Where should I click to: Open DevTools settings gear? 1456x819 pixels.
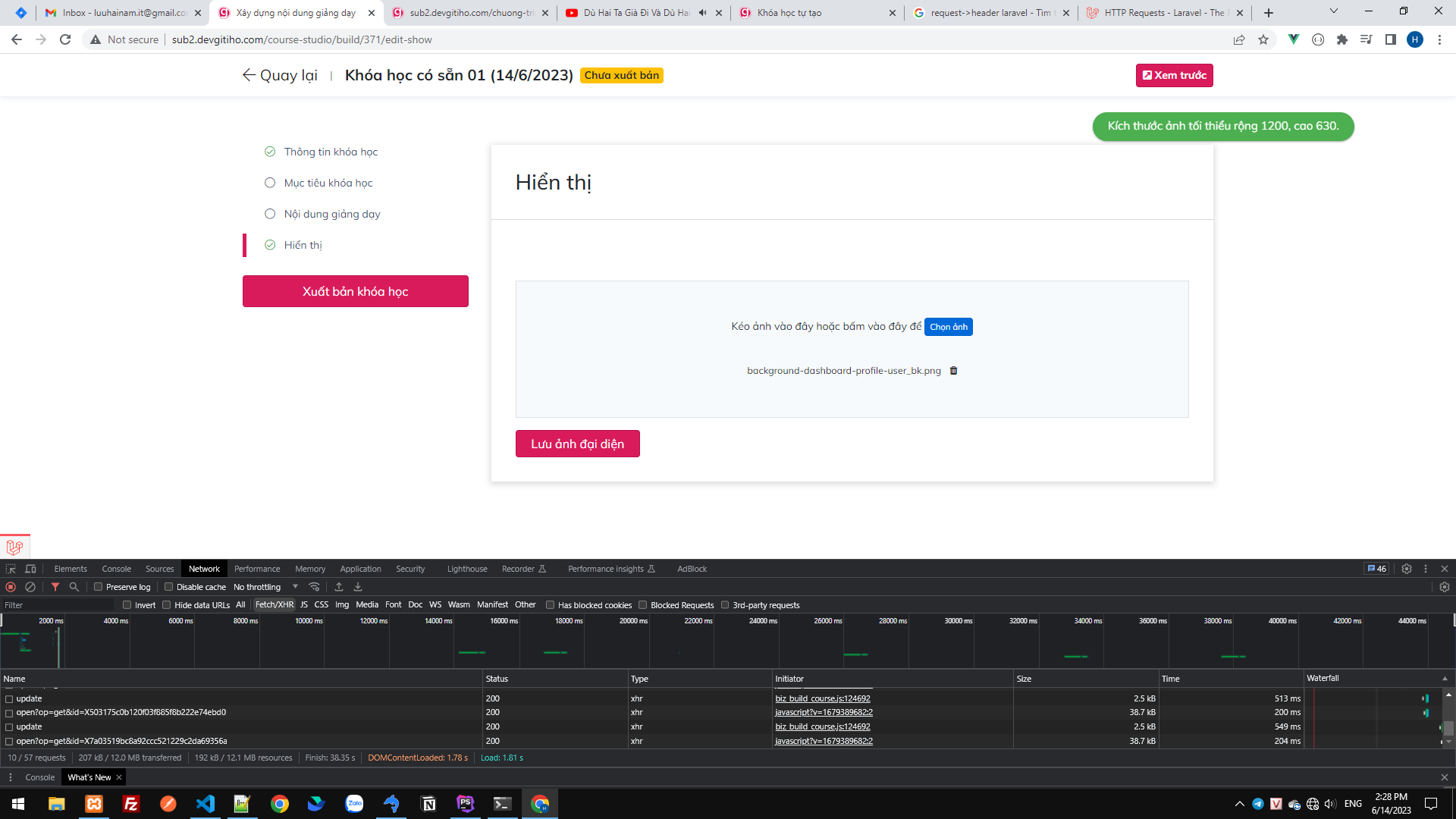(1407, 569)
